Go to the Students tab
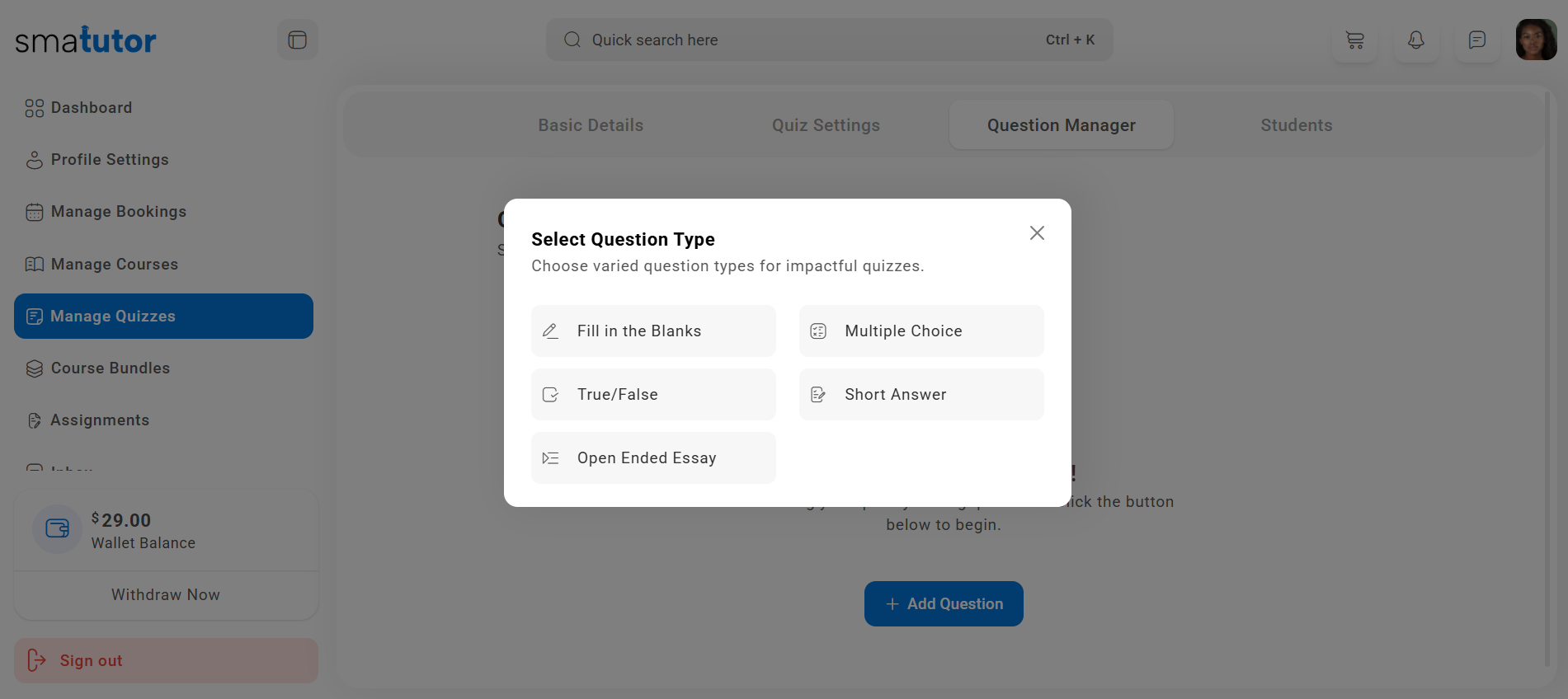The width and height of the screenshot is (1568, 699). click(x=1296, y=125)
